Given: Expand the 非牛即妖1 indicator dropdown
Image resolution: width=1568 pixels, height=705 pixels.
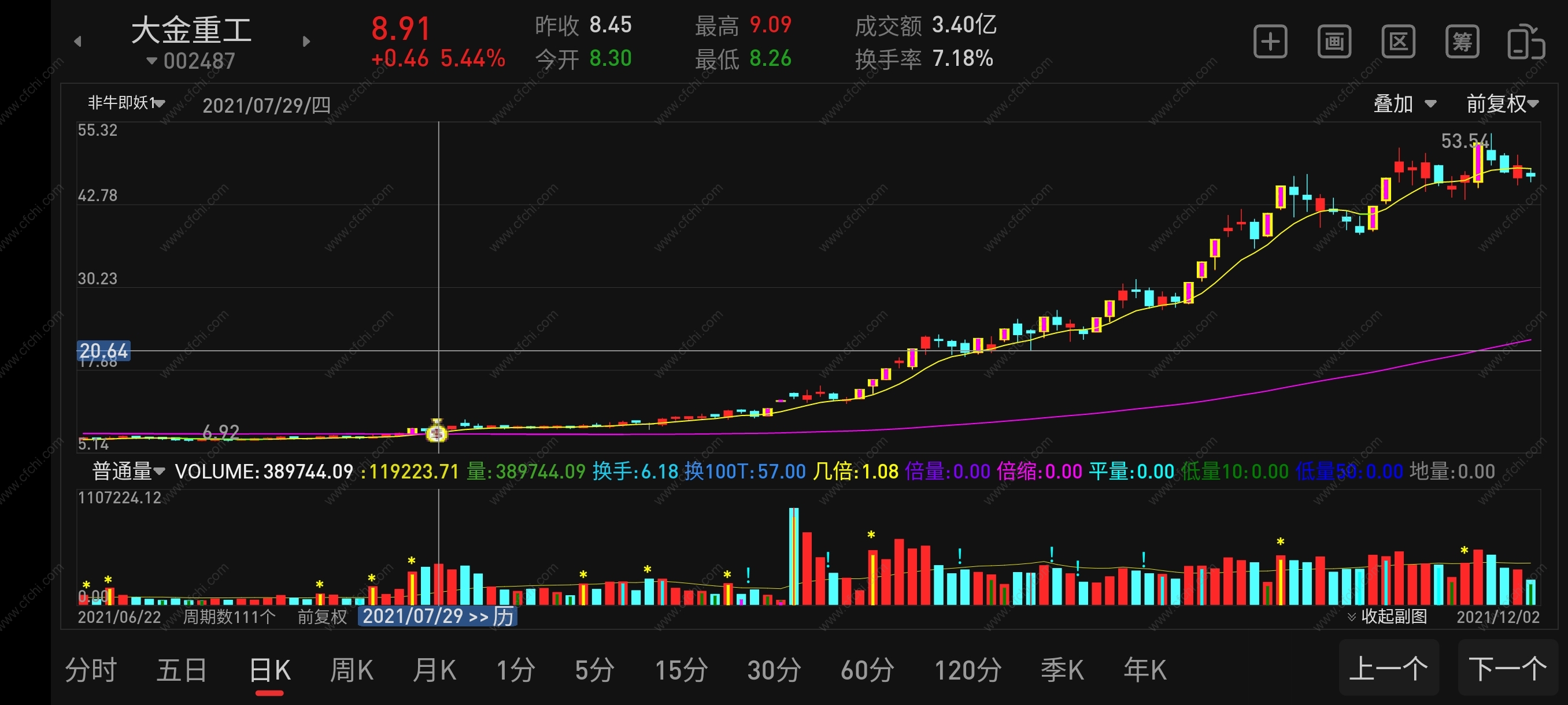Looking at the screenshot, I should click(126, 103).
